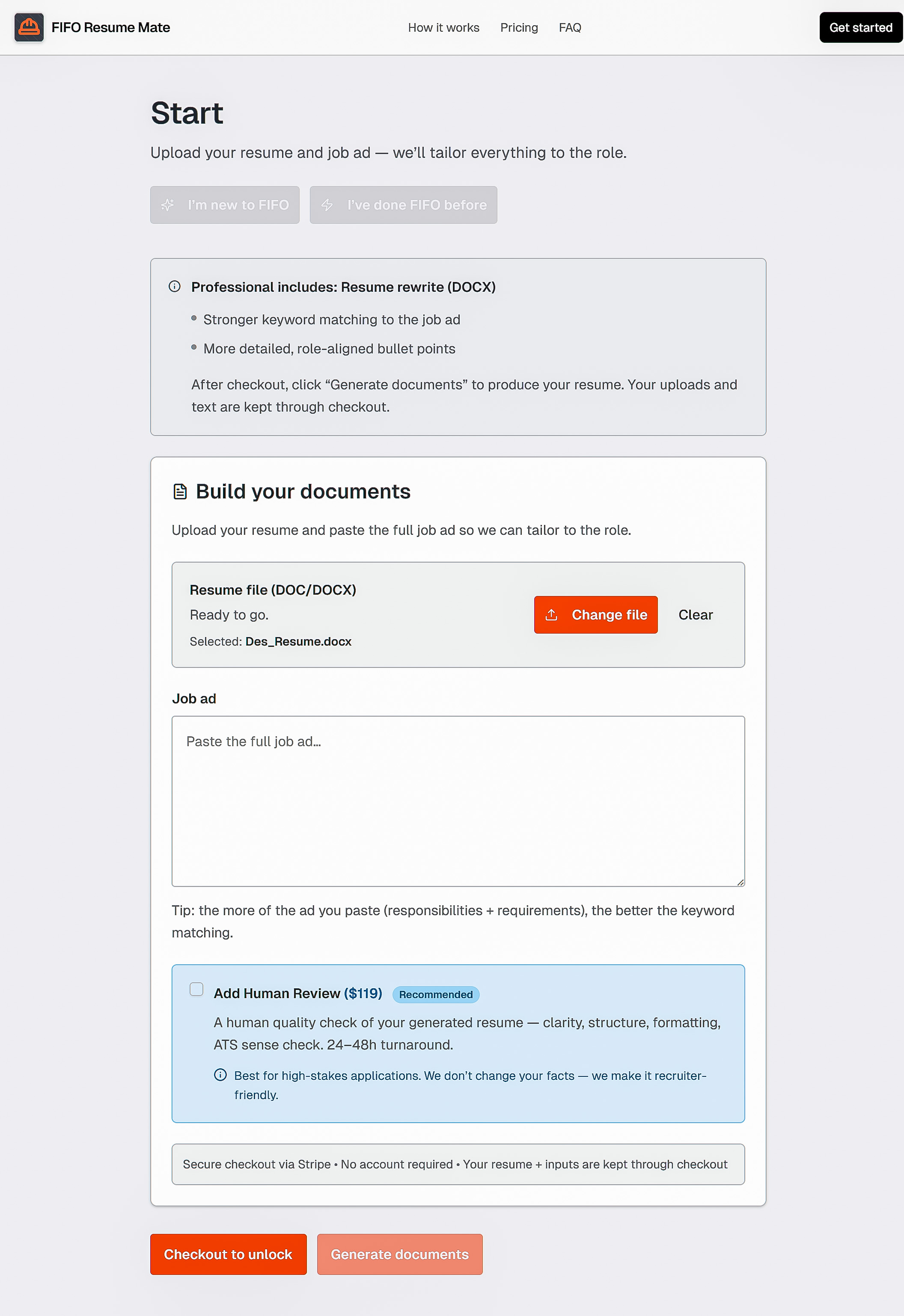Click the lightning bolt icon on done FIFO before
The height and width of the screenshot is (1316, 904).
[x=327, y=205]
